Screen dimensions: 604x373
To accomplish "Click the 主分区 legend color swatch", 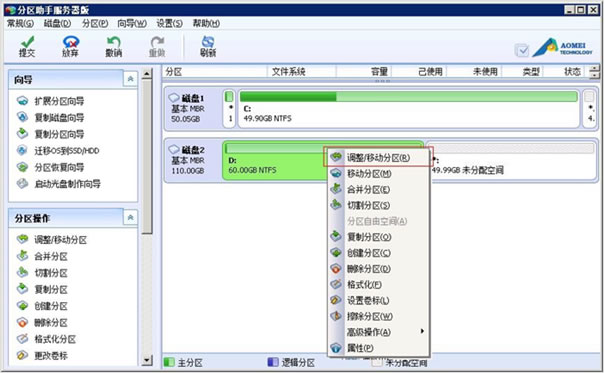I will 169,362.
